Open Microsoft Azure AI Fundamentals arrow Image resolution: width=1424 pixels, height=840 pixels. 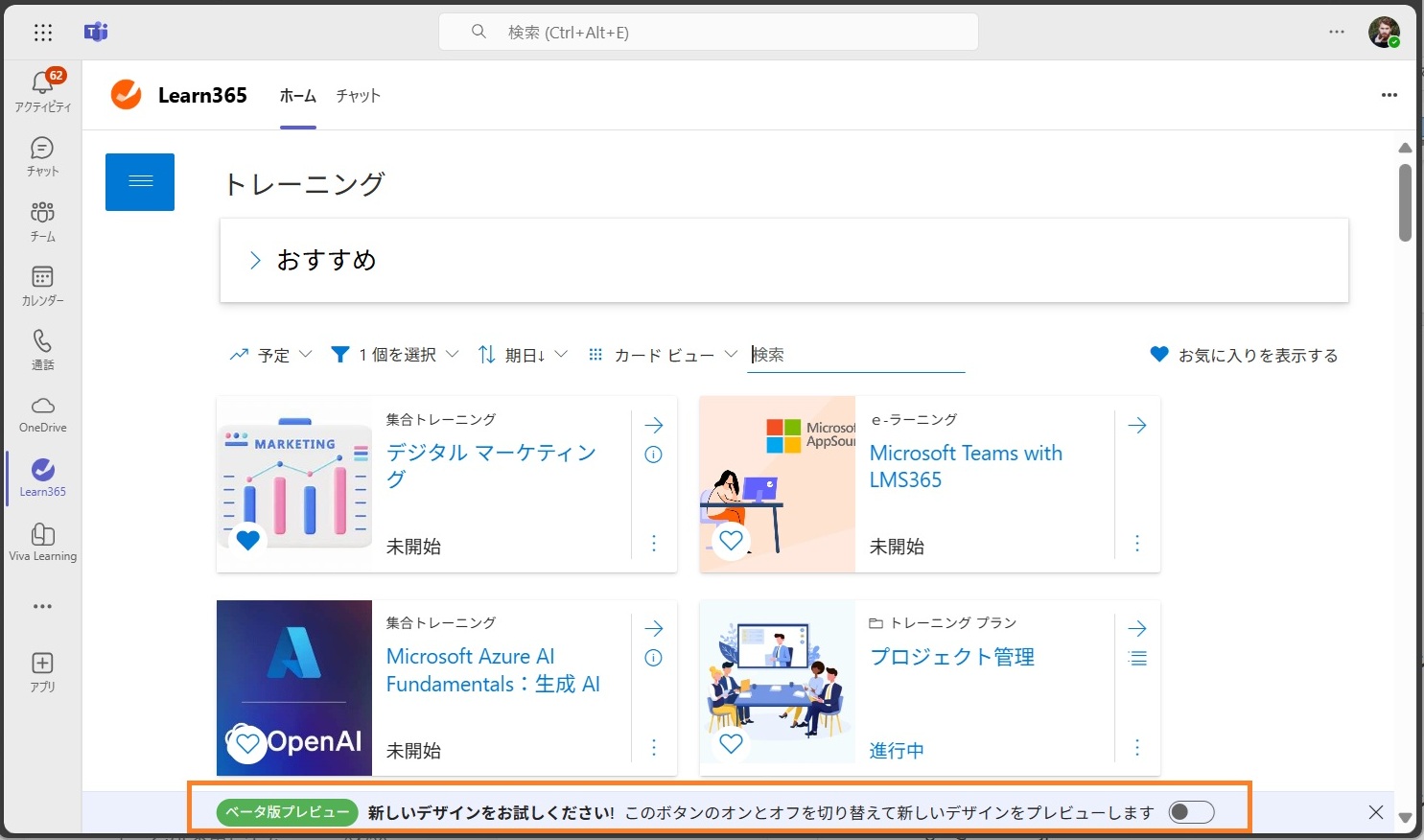[654, 628]
